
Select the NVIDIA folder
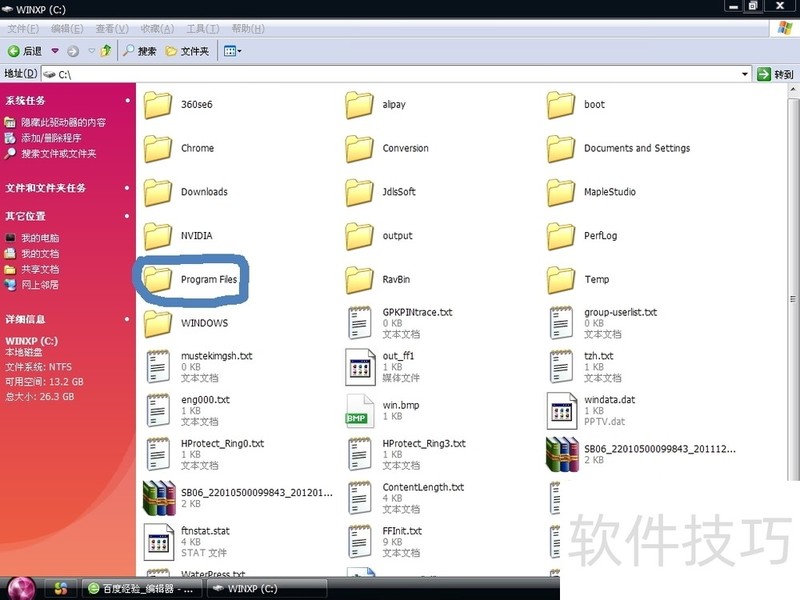pos(178,236)
